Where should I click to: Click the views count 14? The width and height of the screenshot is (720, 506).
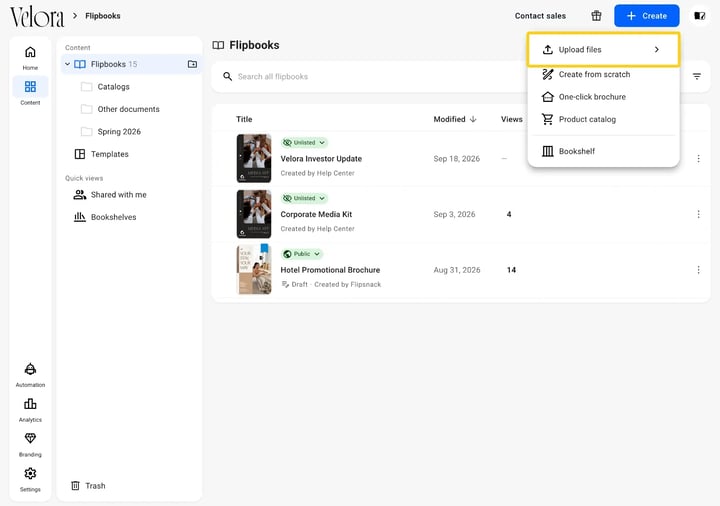tap(511, 270)
